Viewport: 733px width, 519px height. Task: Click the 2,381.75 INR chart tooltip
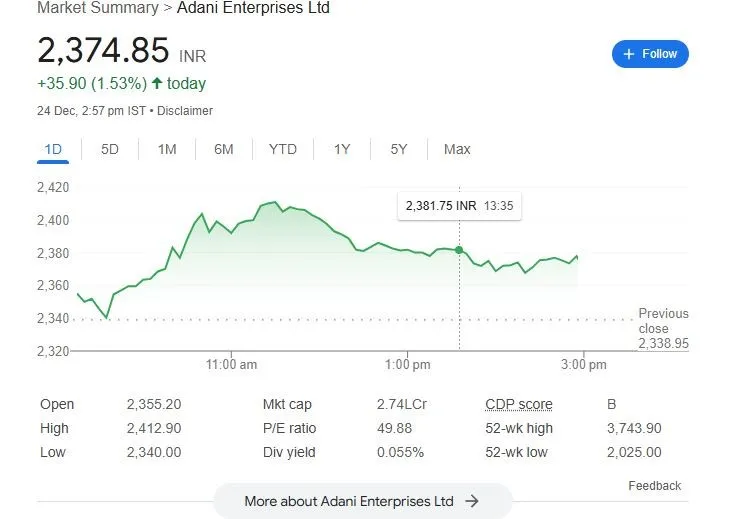coord(459,206)
